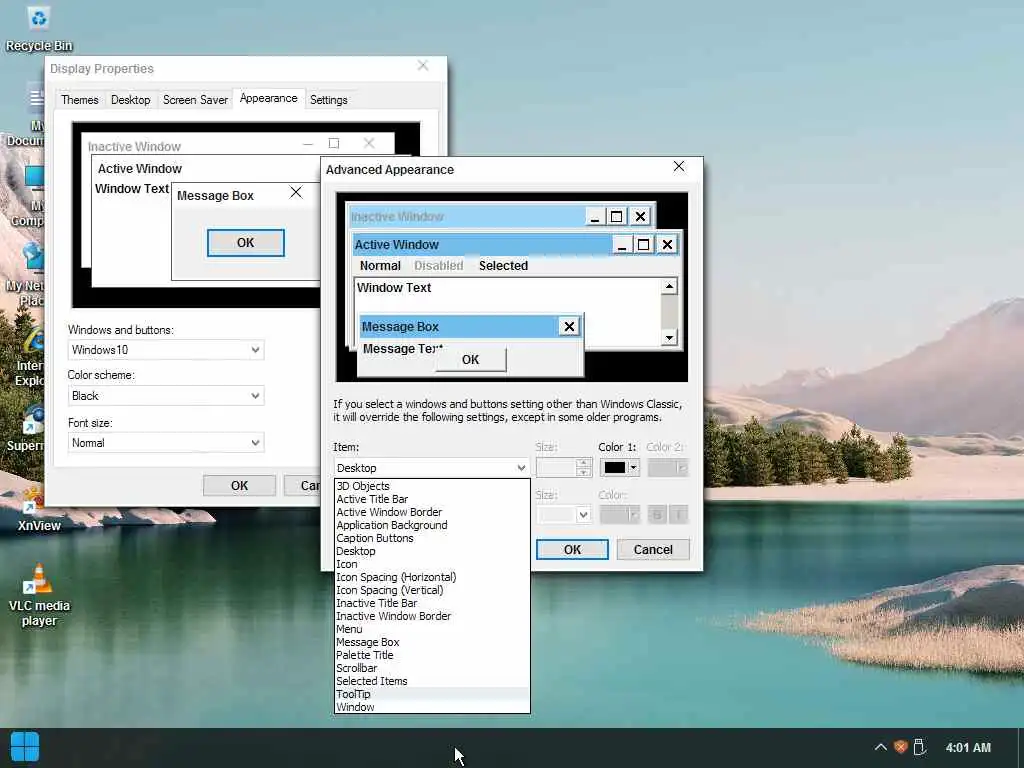Click preview Active Window maximize icon
The image size is (1024, 768).
[643, 244]
